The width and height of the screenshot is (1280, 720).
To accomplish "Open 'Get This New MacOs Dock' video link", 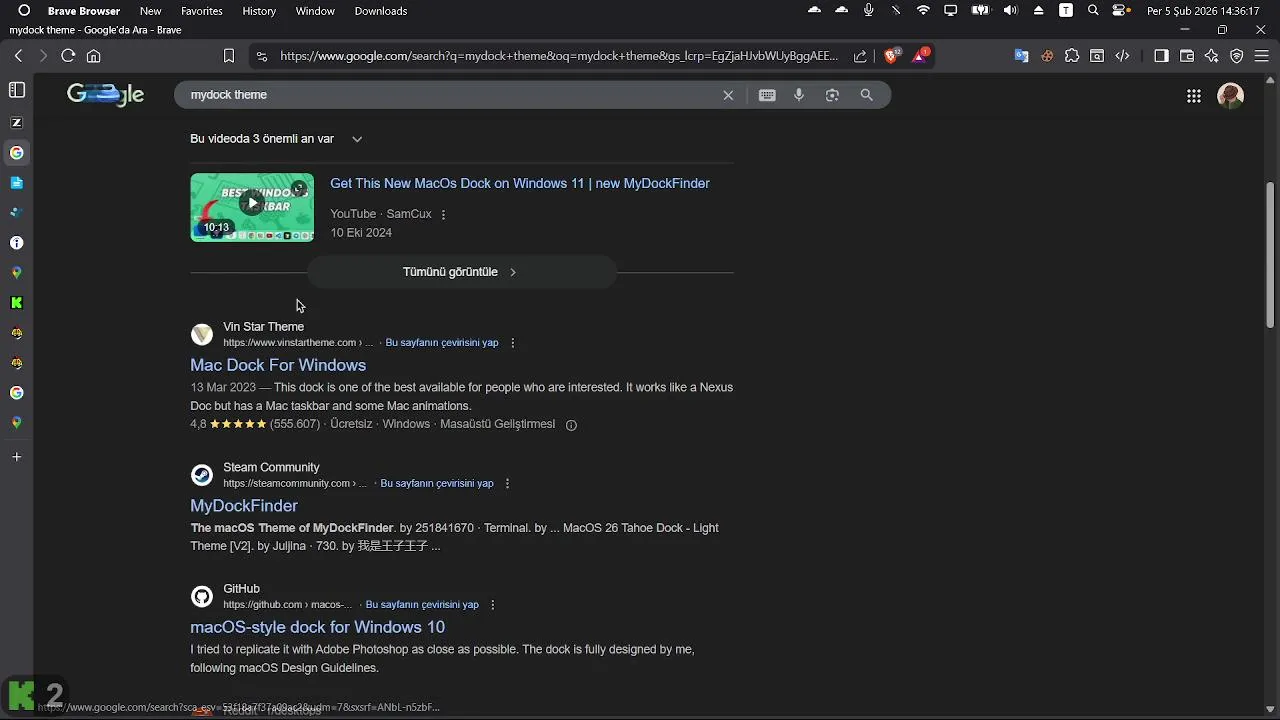I will click(520, 184).
